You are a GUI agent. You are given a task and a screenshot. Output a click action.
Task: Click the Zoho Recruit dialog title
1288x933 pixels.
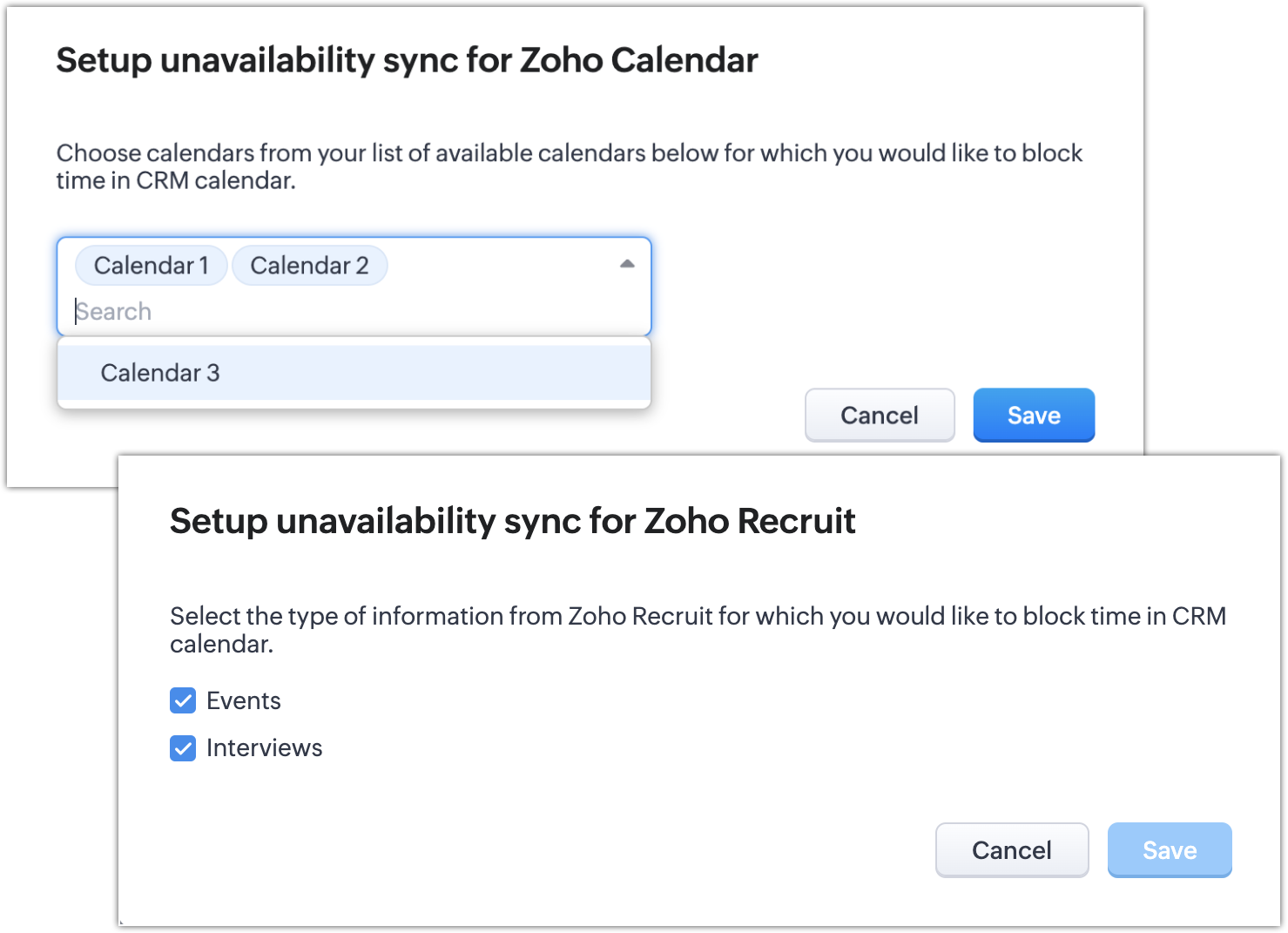coord(512,521)
